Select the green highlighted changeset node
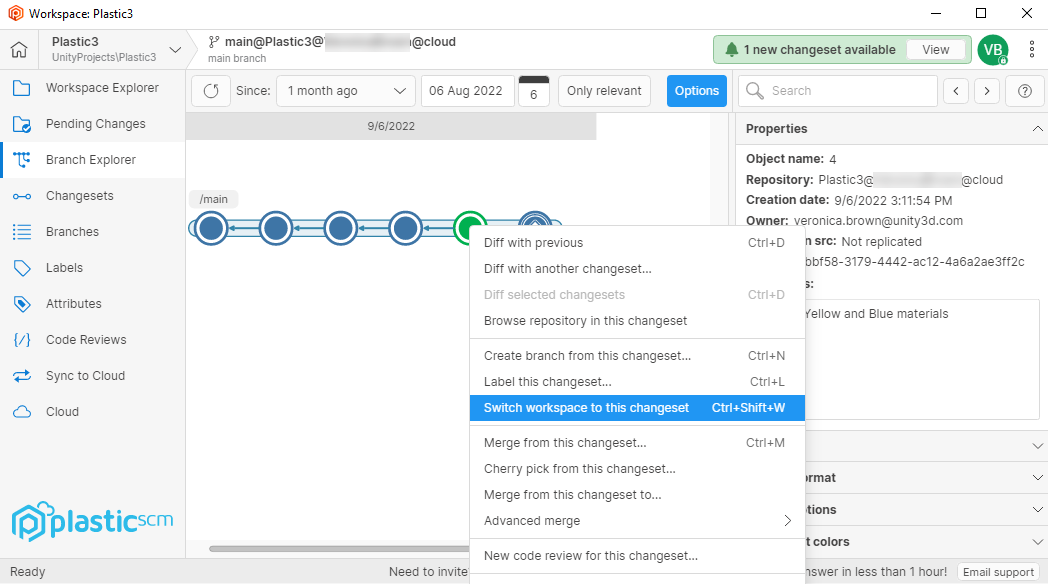The image size is (1048, 584). pyautogui.click(x=470, y=228)
